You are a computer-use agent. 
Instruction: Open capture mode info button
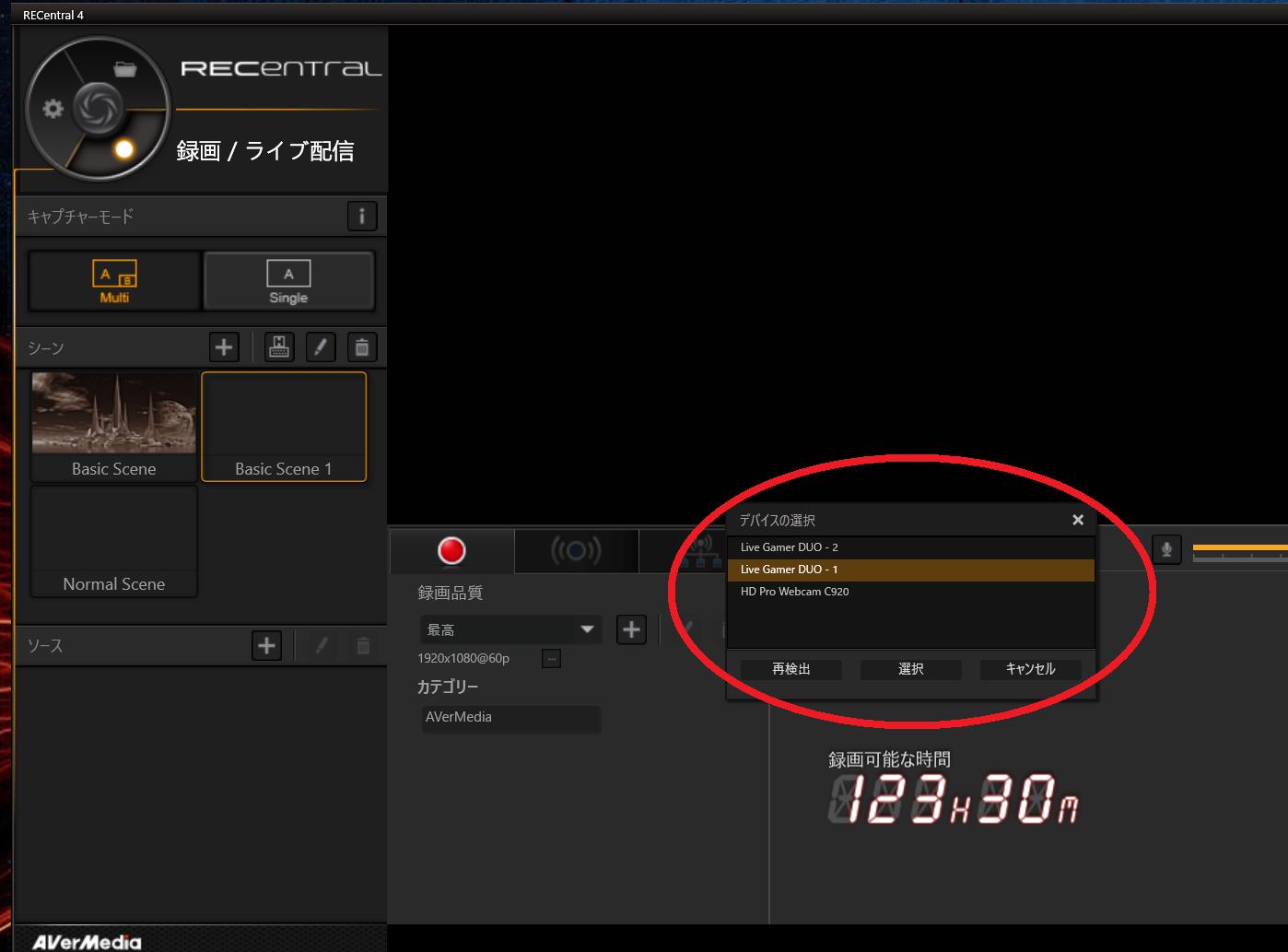pyautogui.click(x=362, y=217)
